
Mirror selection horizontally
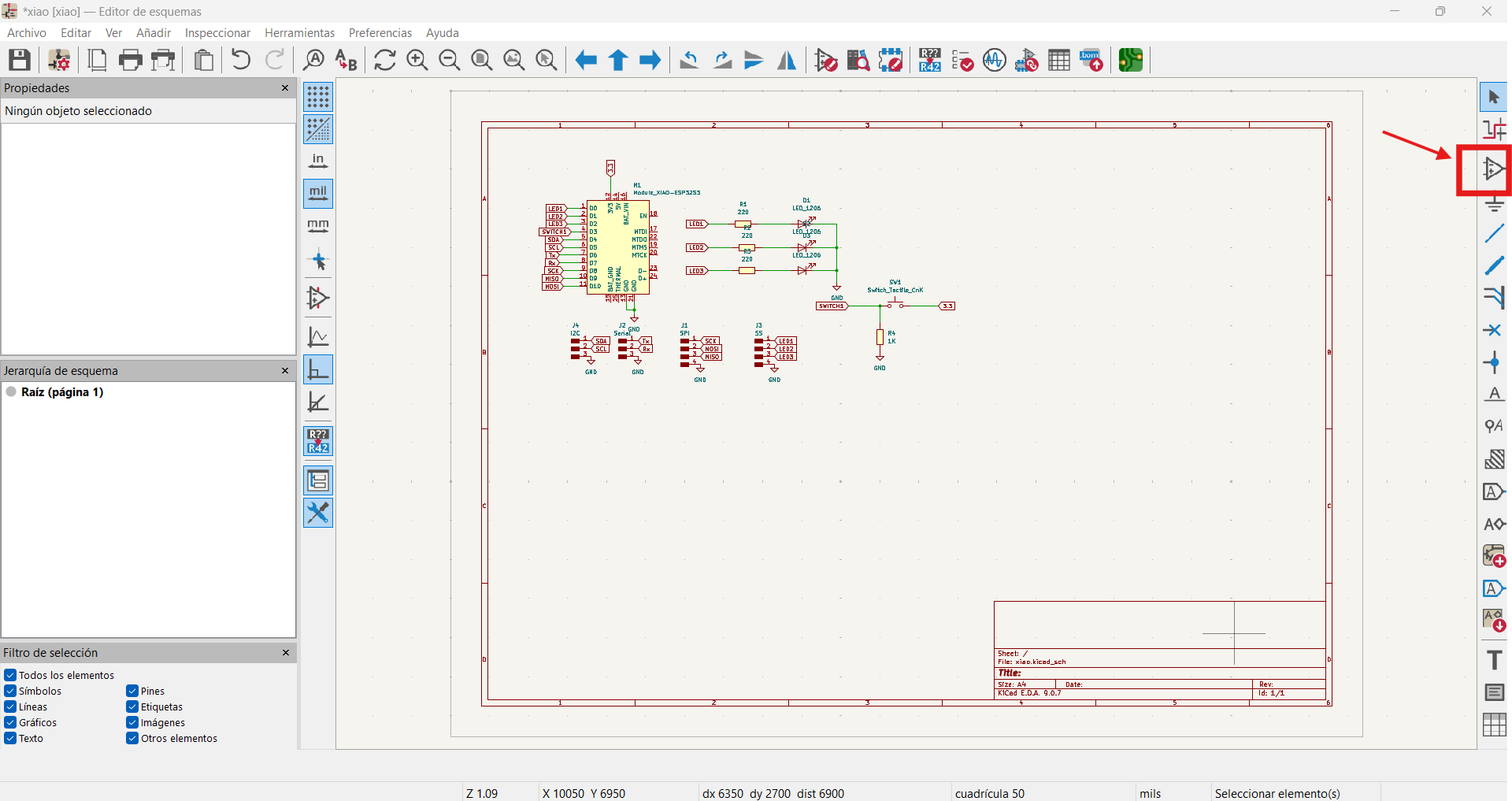(787, 60)
